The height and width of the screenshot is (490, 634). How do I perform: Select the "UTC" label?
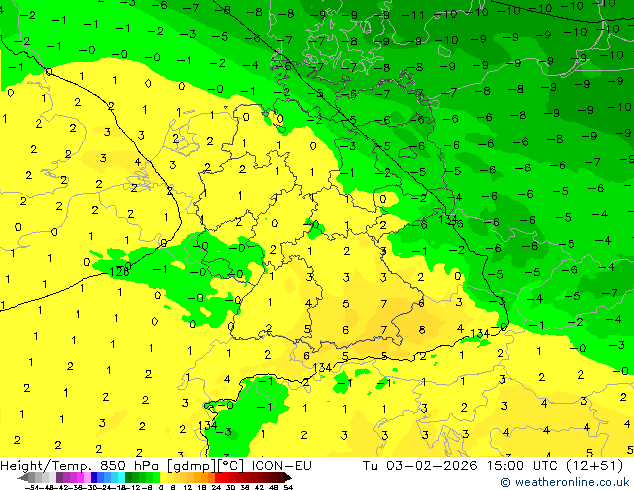tap(545, 466)
